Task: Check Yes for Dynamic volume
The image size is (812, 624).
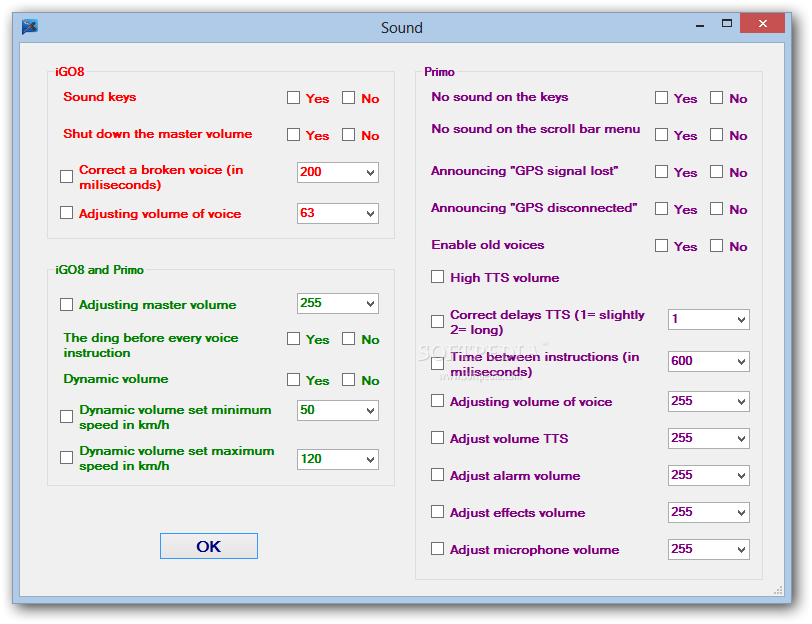Action: [x=294, y=380]
